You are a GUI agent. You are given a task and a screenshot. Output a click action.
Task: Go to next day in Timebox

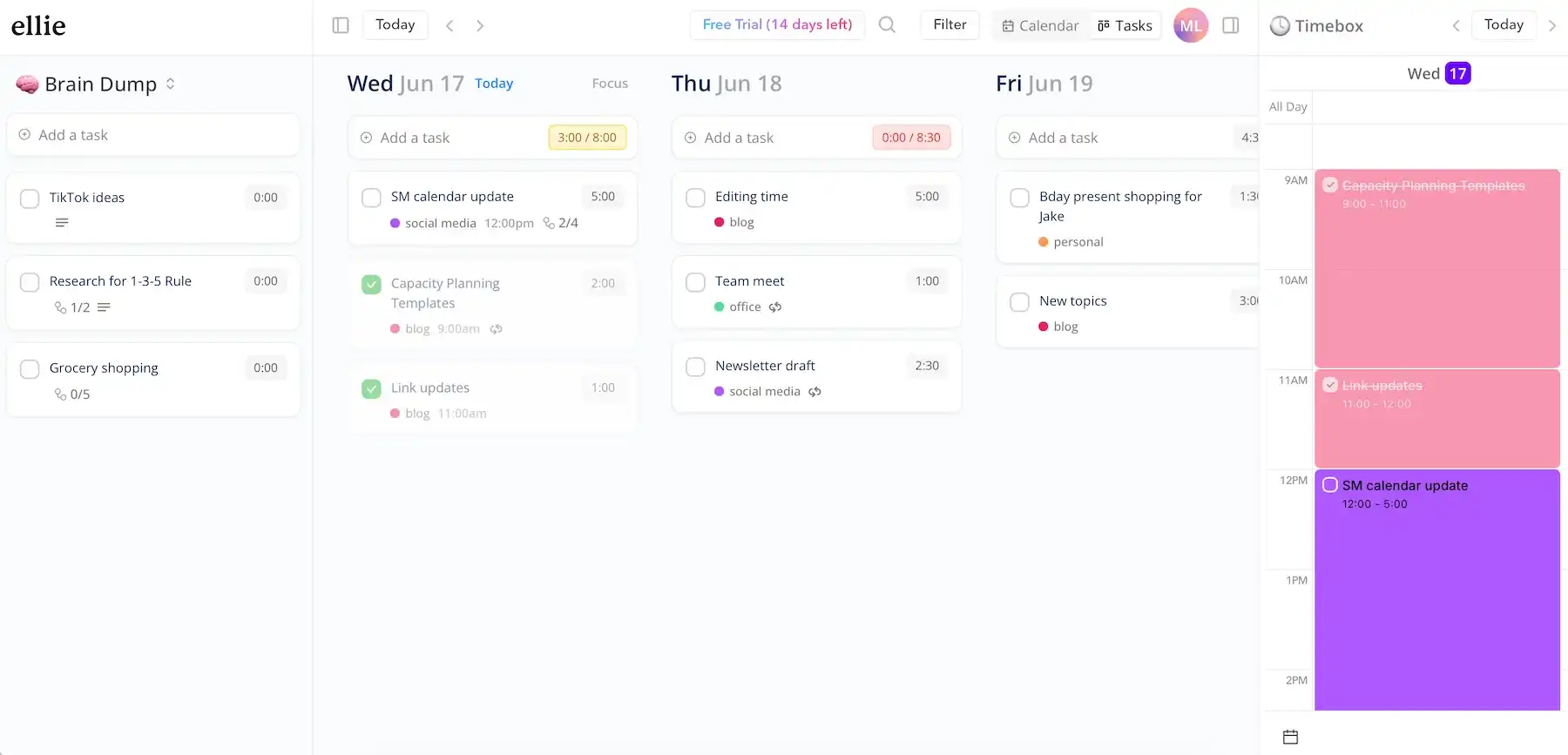pyautogui.click(x=1552, y=25)
